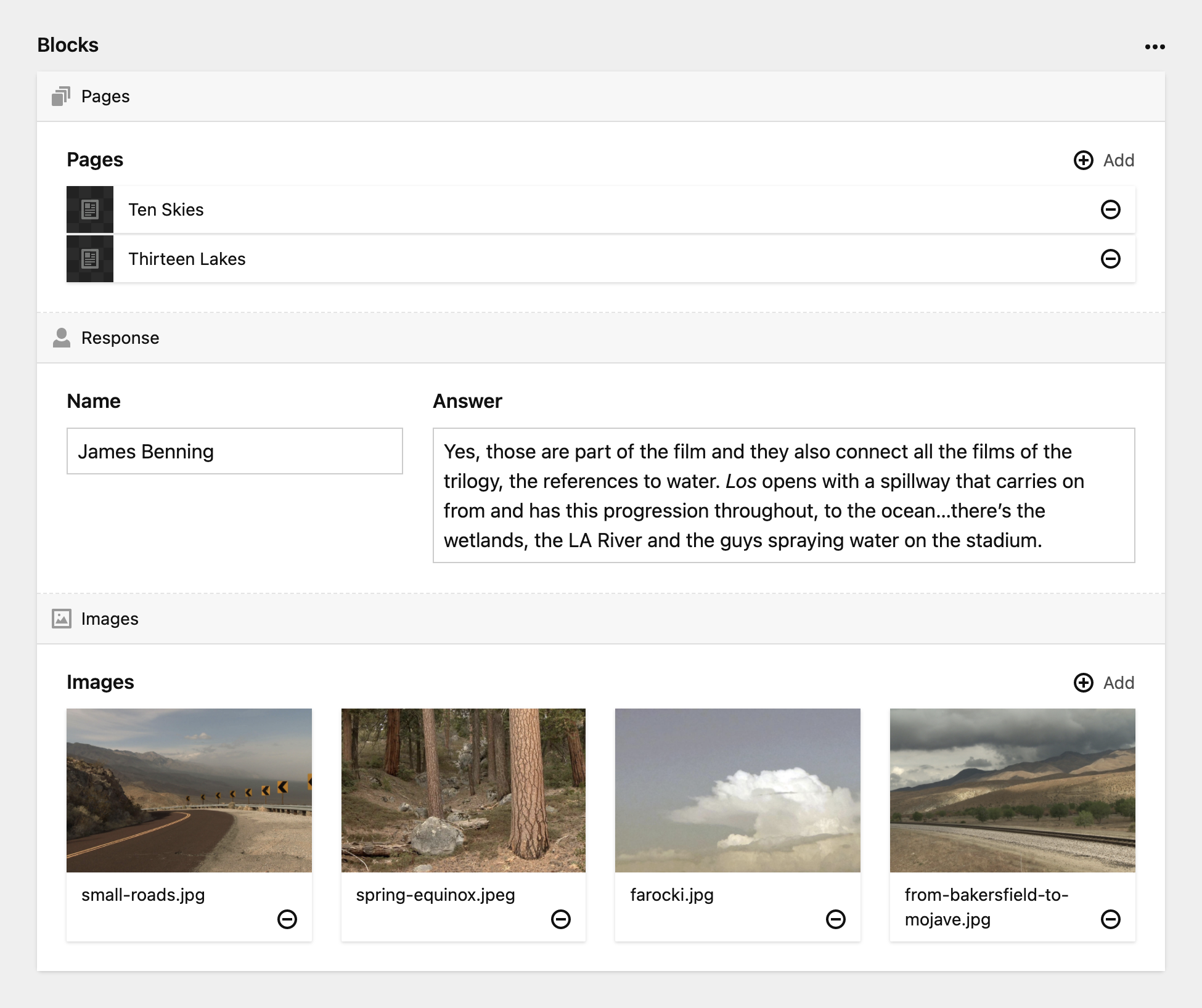This screenshot has width=1202, height=1008.
Task: Remove the Thirteen Lakes page
Action: [x=1110, y=259]
